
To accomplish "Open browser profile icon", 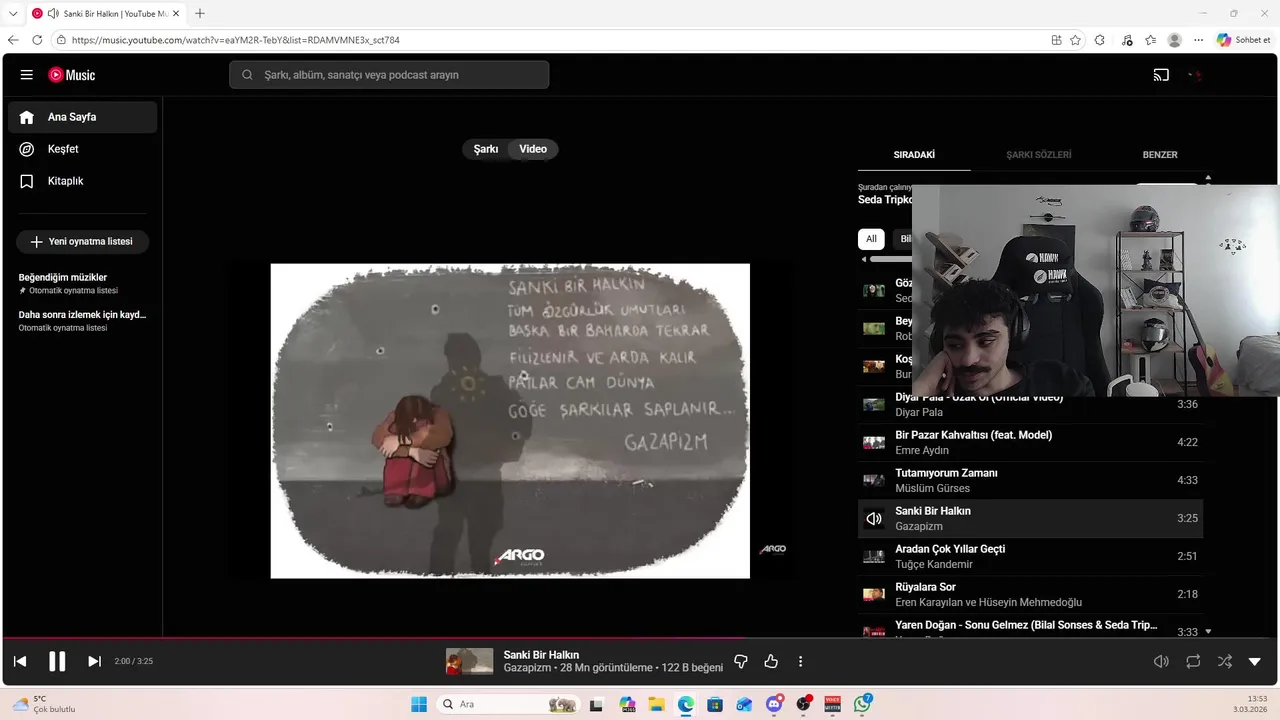I will tap(1175, 40).
